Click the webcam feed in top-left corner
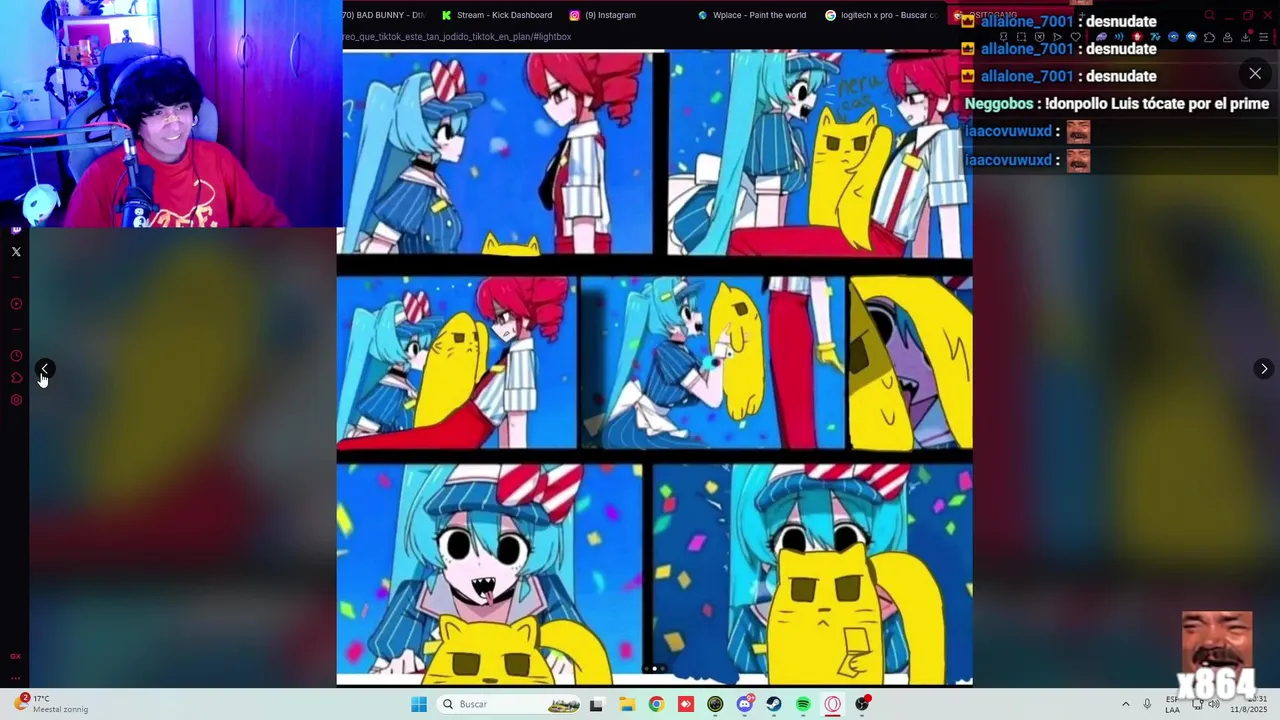Screen dimensions: 1280x720 171,113
